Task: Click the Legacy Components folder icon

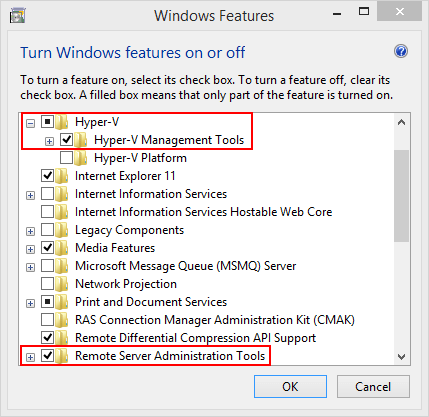Action: pos(62,230)
